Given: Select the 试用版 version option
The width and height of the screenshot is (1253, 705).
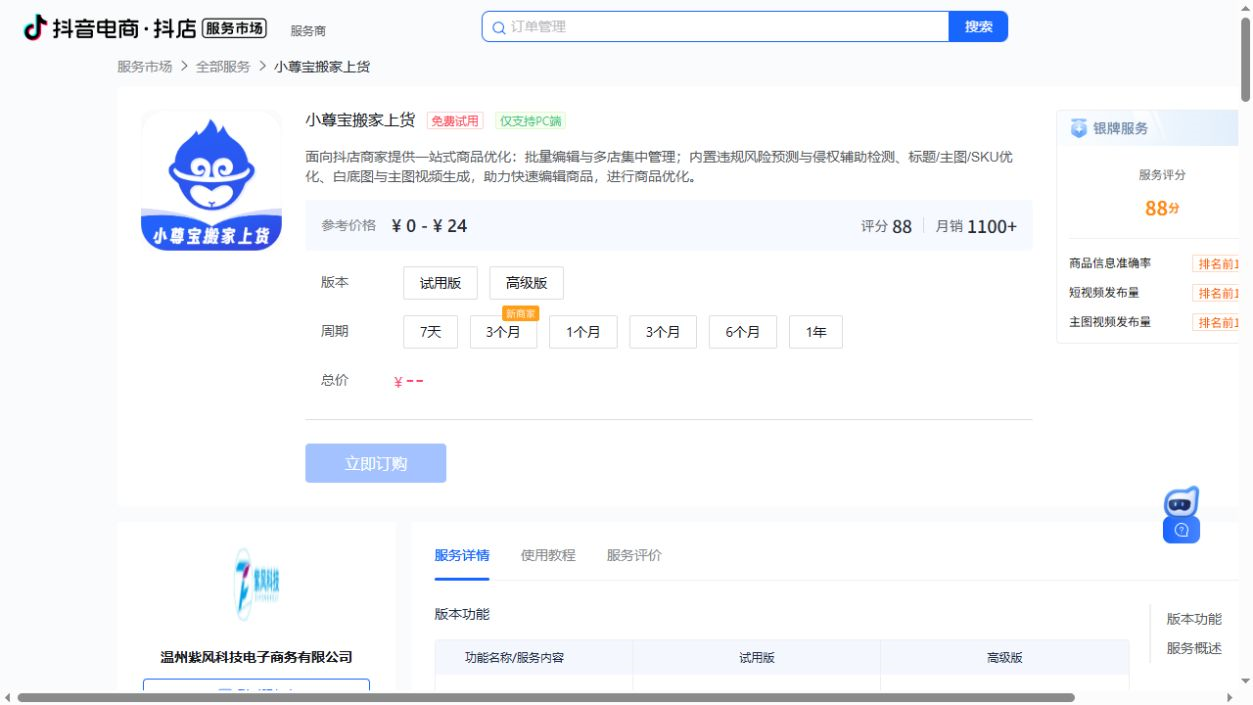Looking at the screenshot, I should pyautogui.click(x=440, y=283).
